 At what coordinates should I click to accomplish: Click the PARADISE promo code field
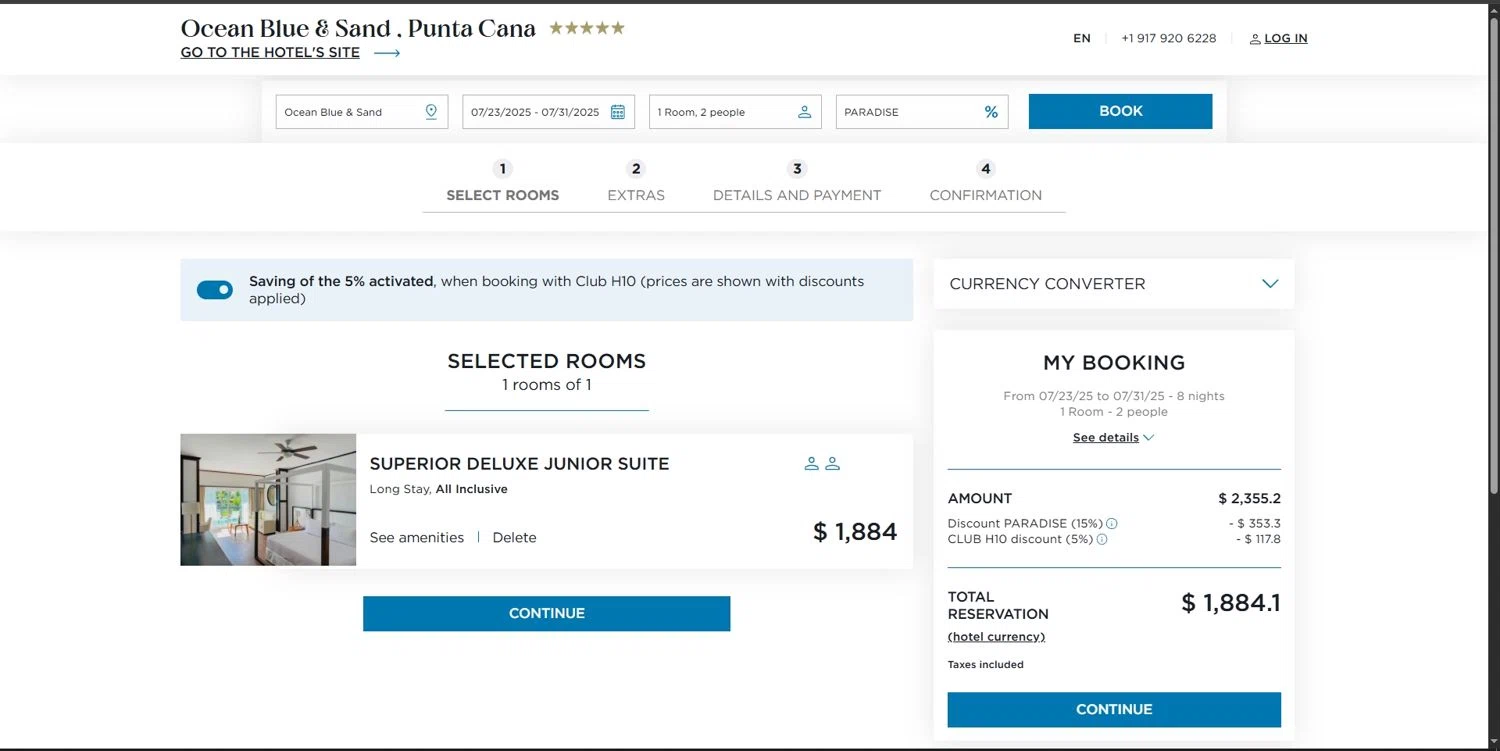click(x=922, y=112)
